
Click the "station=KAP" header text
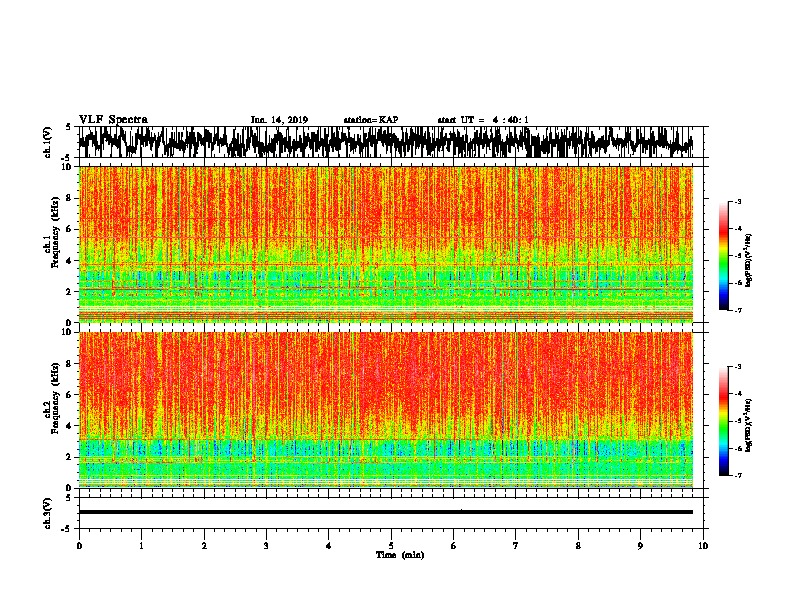(371, 120)
